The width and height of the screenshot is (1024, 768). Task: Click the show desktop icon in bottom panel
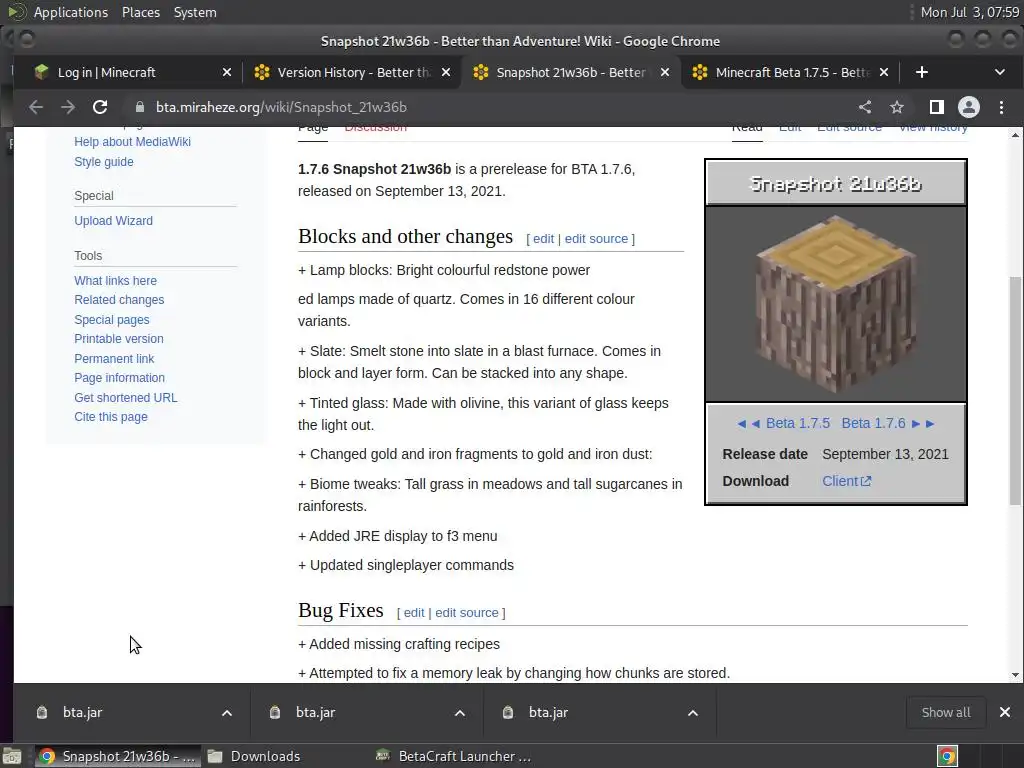tap(12, 756)
